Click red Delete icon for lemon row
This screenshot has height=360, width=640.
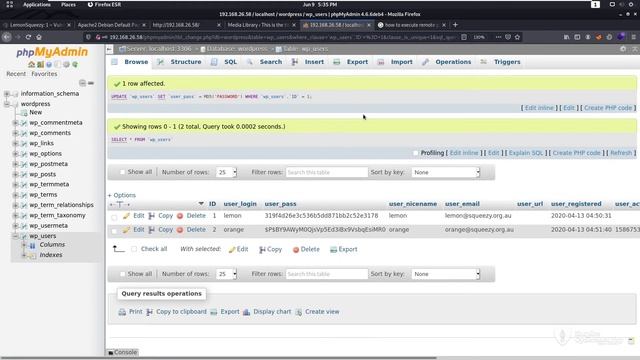click(x=180, y=216)
